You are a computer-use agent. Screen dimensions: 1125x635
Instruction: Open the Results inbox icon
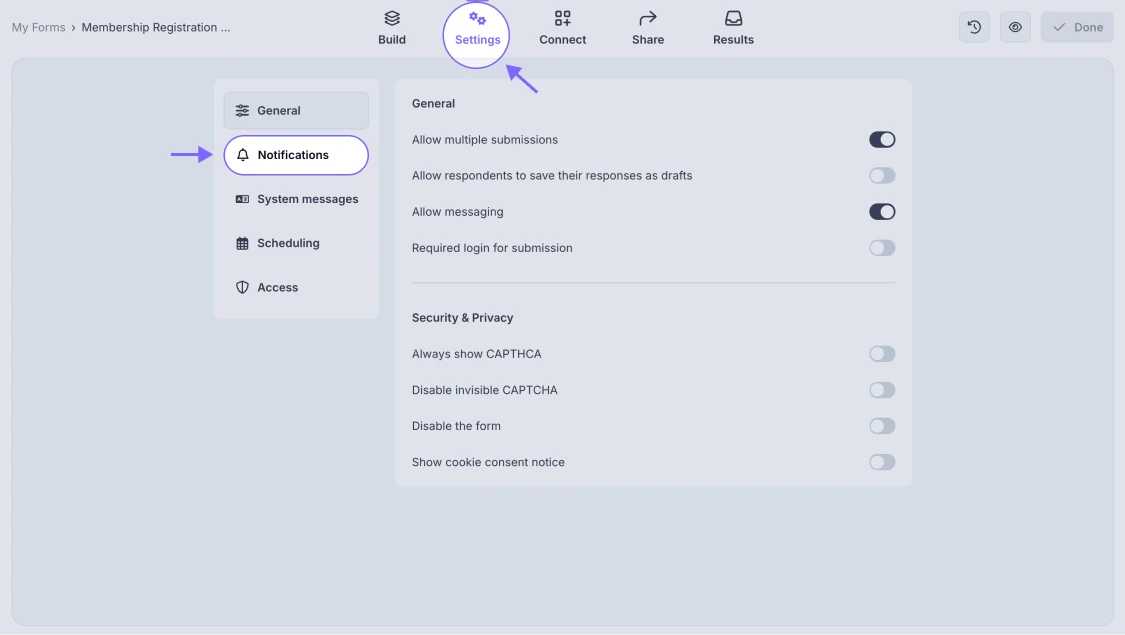click(x=733, y=19)
